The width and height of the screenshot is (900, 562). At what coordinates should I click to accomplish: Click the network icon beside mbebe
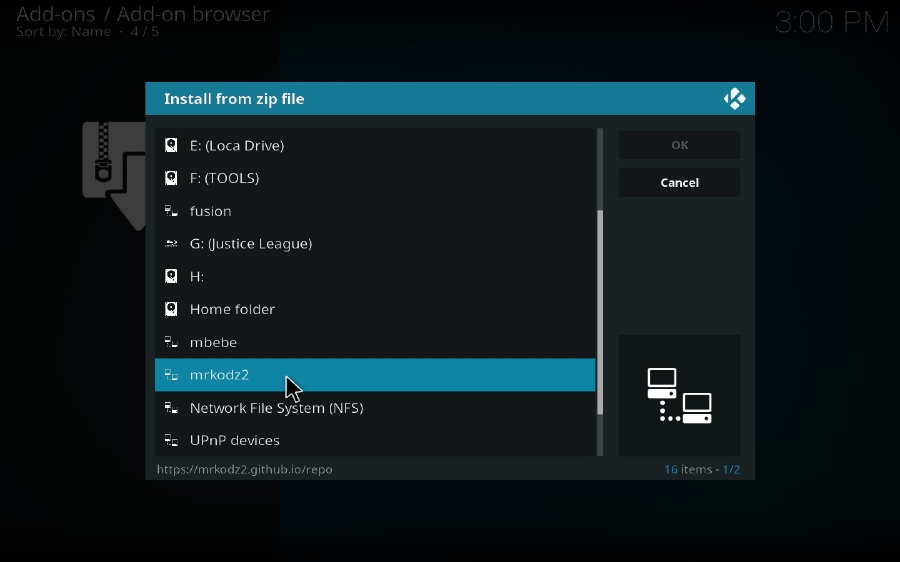171,342
